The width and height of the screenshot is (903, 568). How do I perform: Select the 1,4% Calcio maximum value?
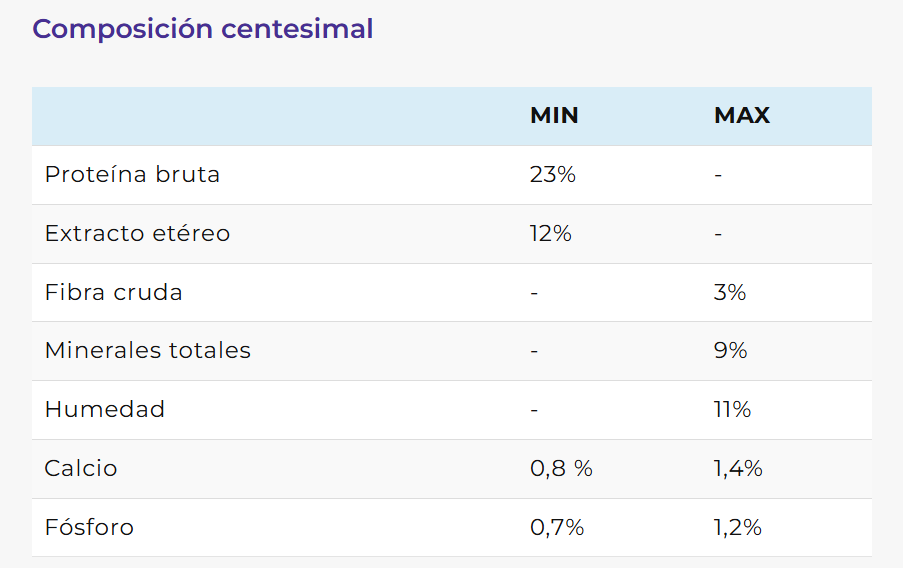(x=738, y=469)
